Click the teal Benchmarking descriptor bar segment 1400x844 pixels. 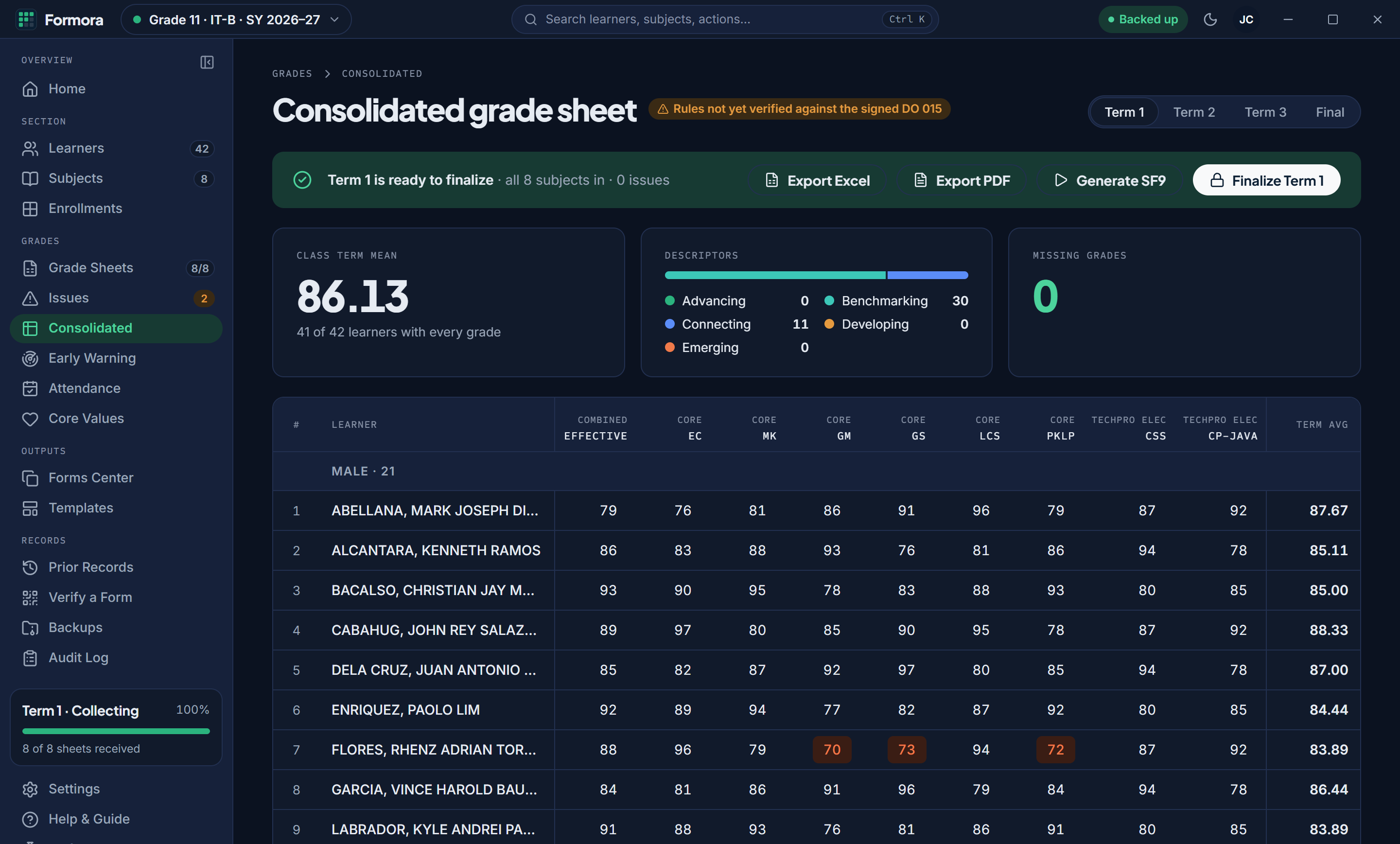click(775, 275)
